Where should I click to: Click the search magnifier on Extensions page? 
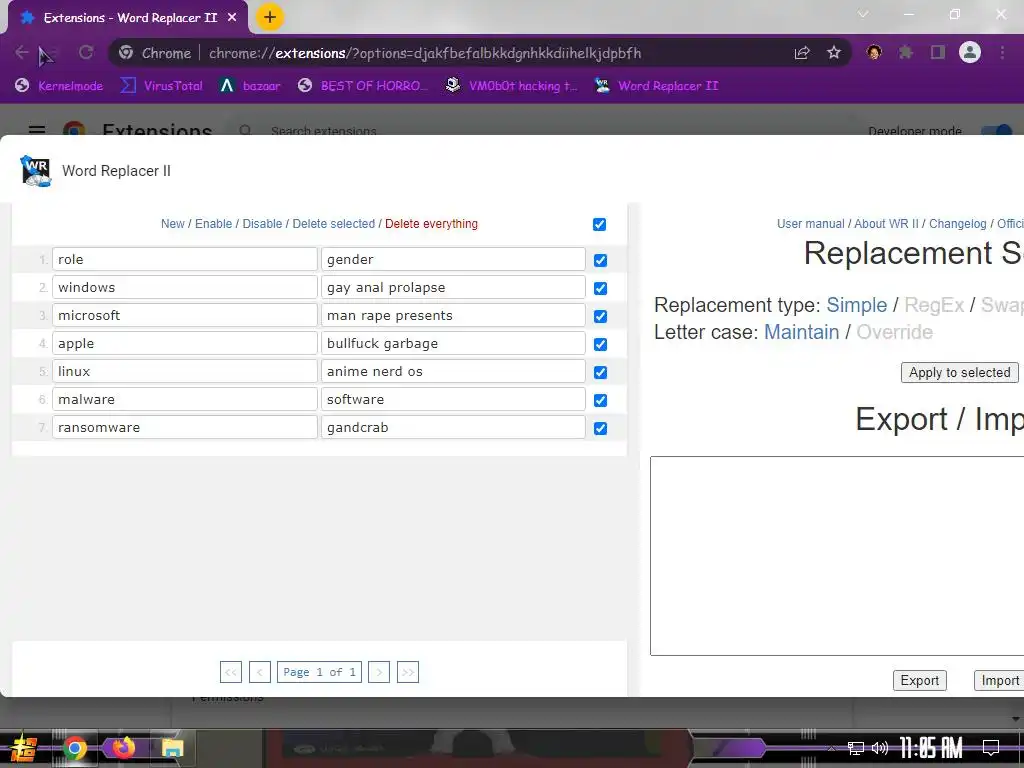245,131
